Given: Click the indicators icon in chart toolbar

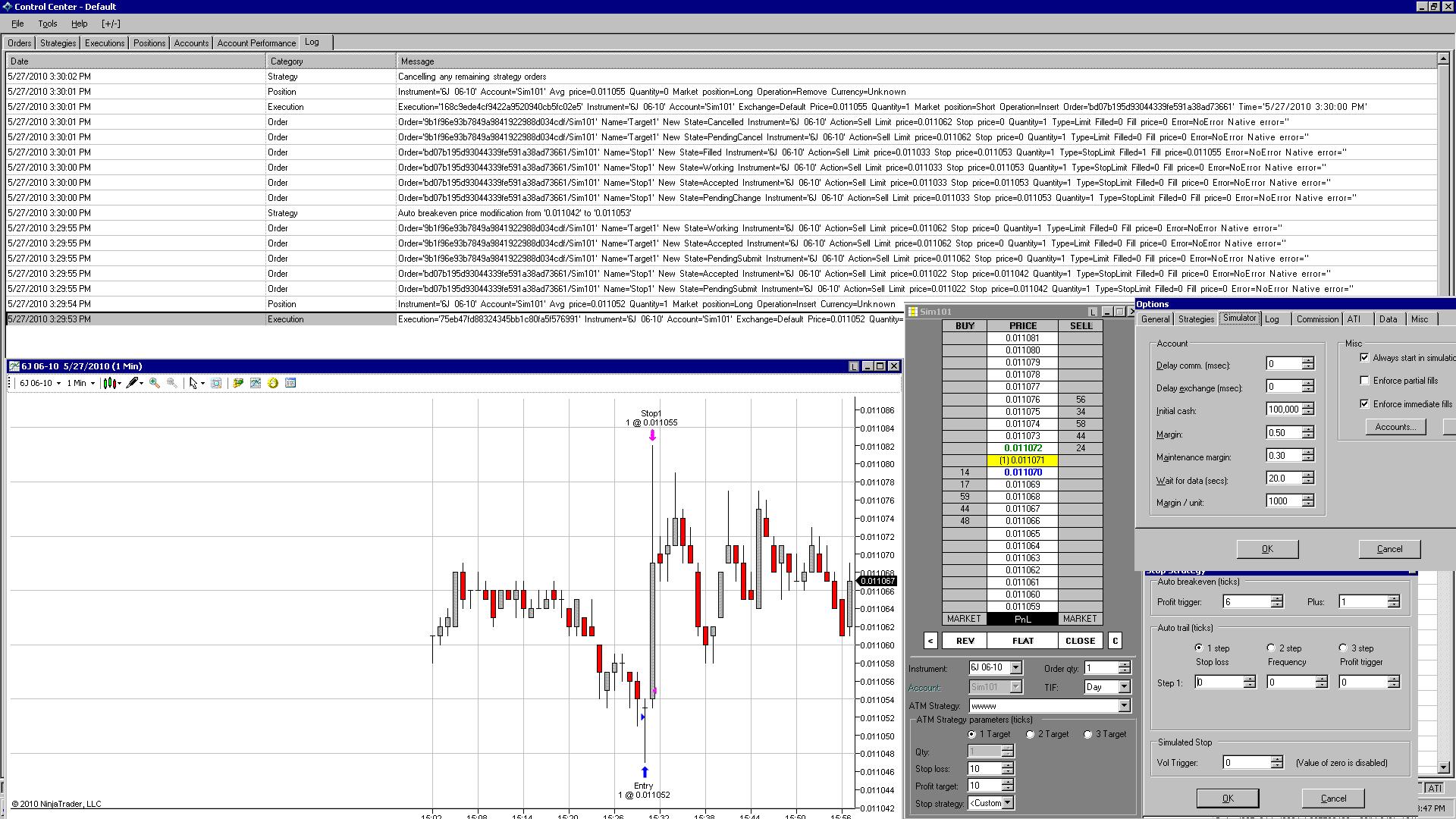Looking at the screenshot, I should 256,383.
